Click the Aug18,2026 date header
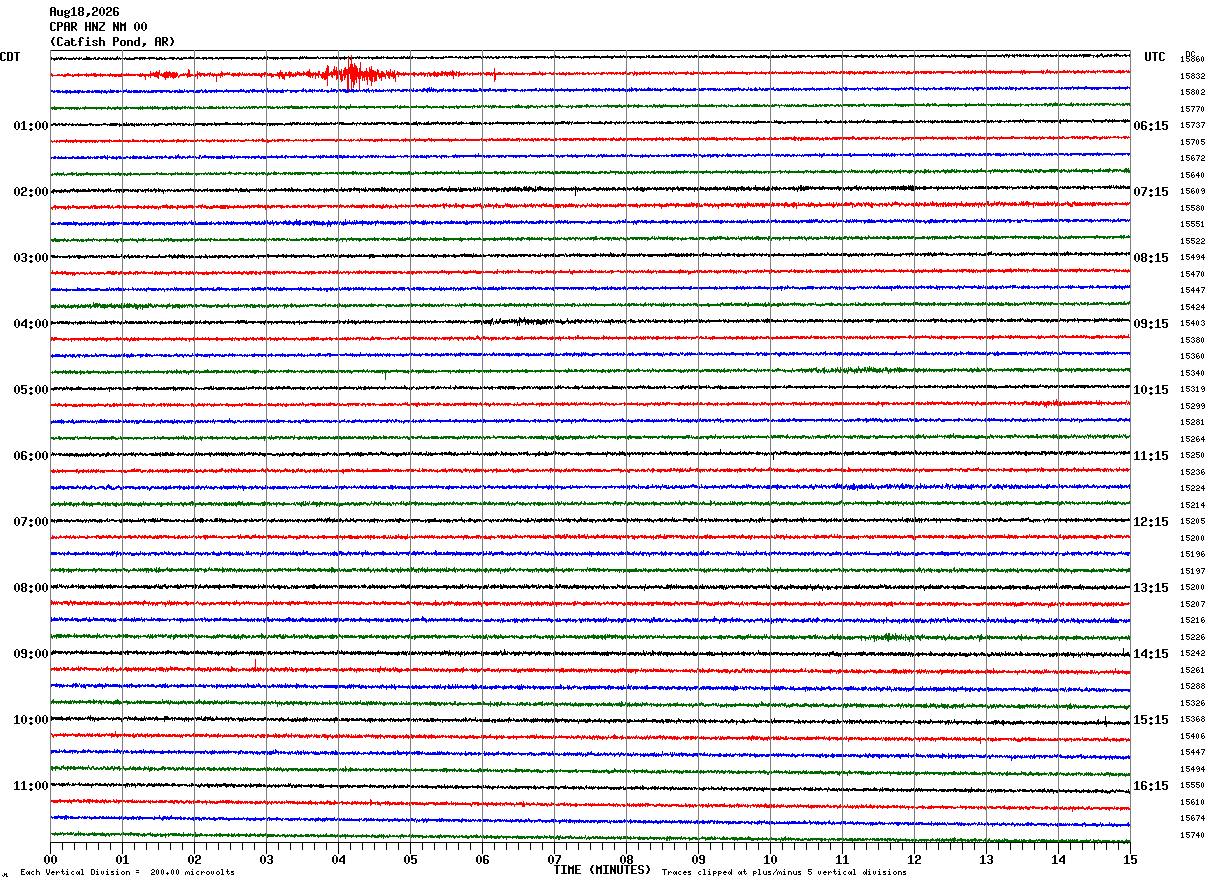1210x886 pixels. (x=84, y=12)
